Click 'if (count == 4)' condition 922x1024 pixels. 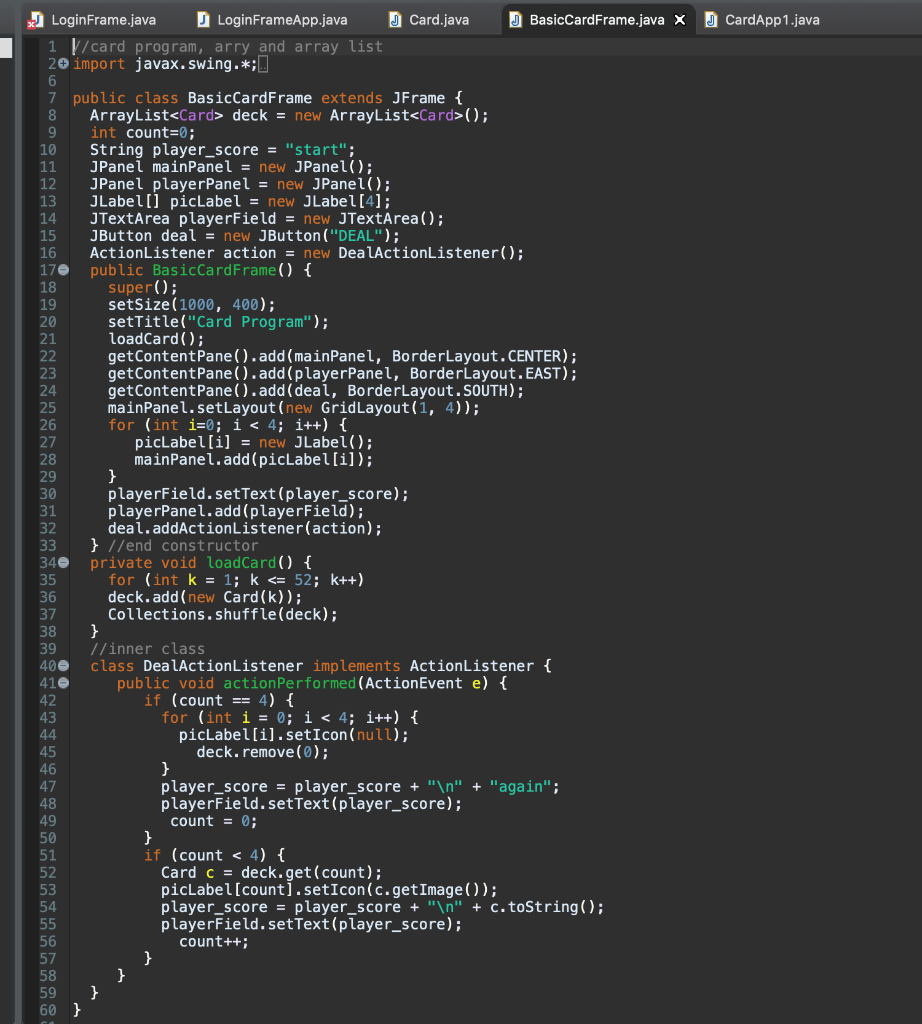coord(209,701)
